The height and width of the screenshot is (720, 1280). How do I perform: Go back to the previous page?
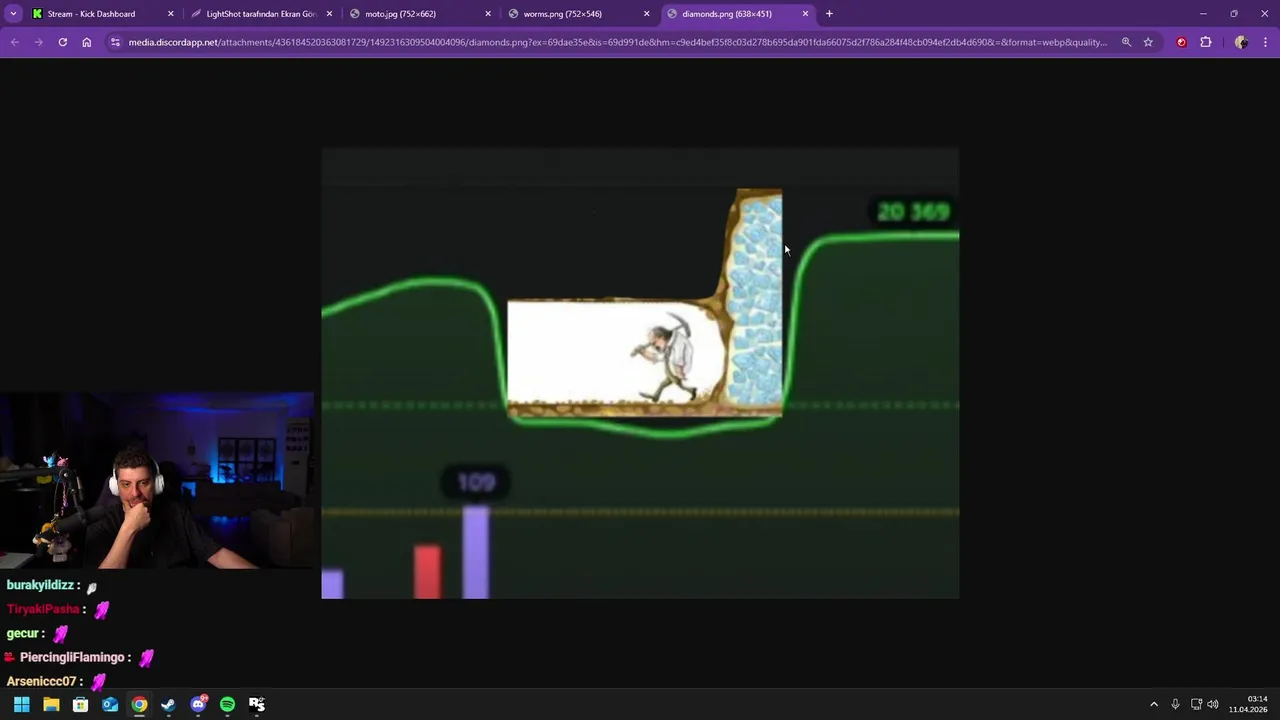tap(14, 42)
